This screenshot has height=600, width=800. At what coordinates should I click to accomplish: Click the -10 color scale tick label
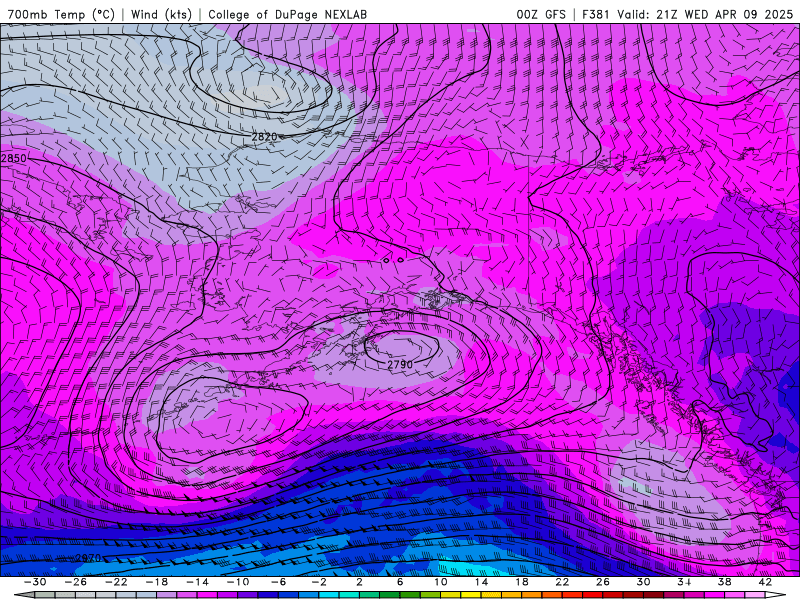(238, 582)
